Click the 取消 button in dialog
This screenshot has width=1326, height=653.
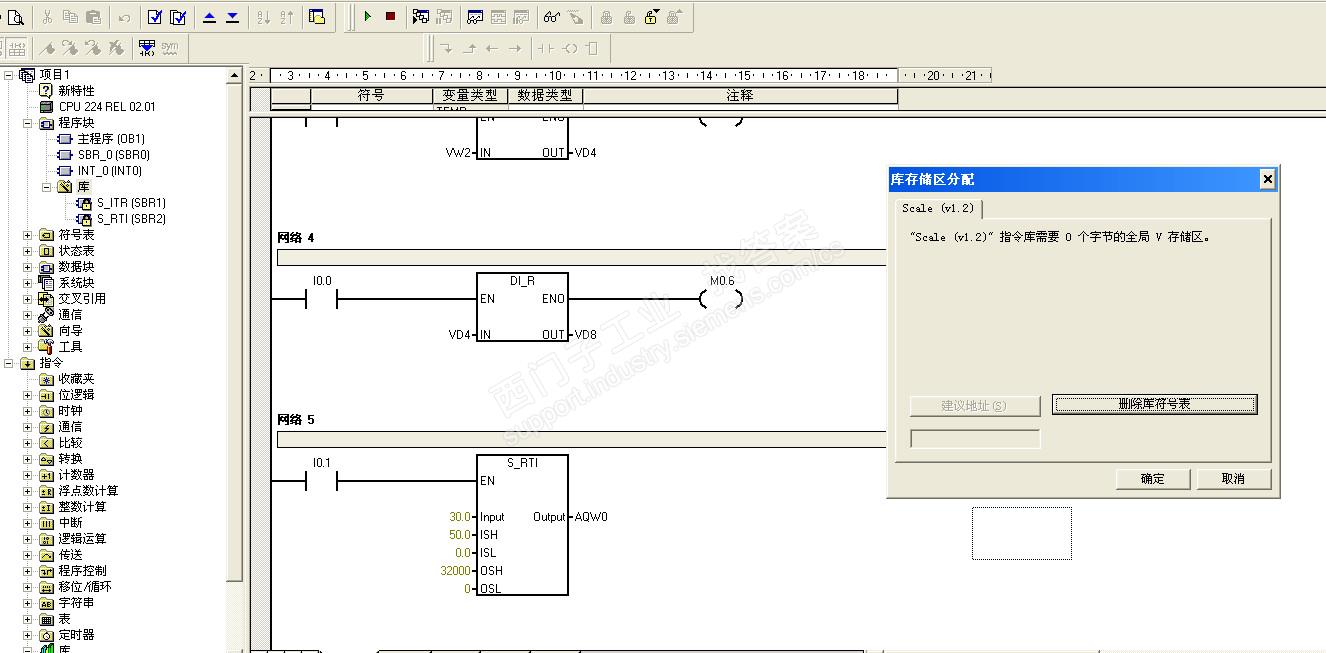tap(1232, 479)
